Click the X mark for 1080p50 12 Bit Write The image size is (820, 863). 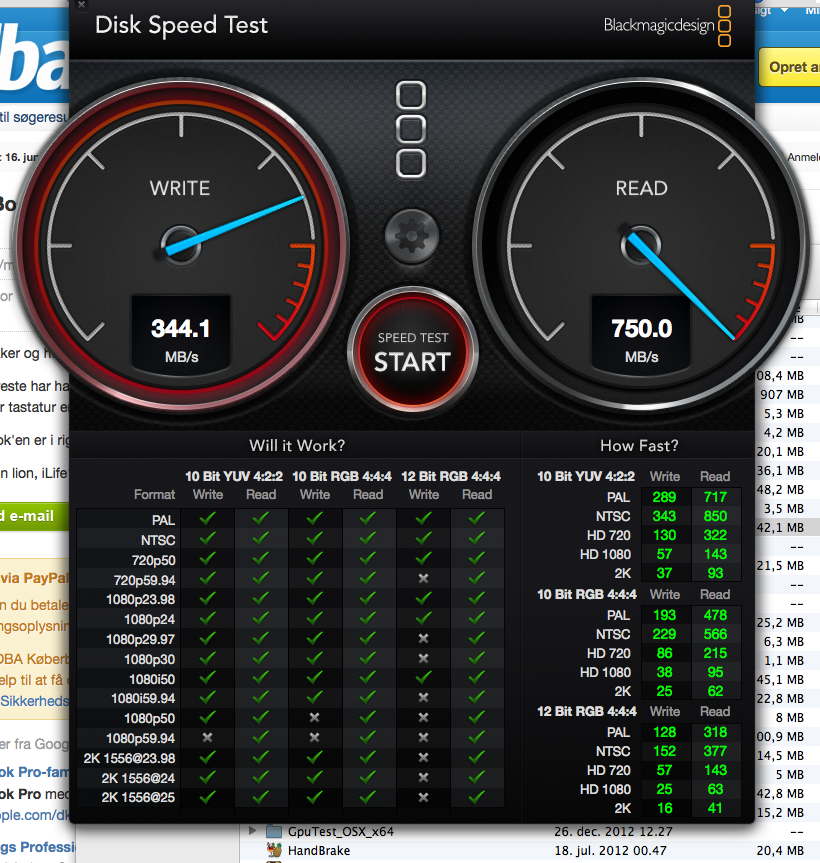[x=423, y=718]
